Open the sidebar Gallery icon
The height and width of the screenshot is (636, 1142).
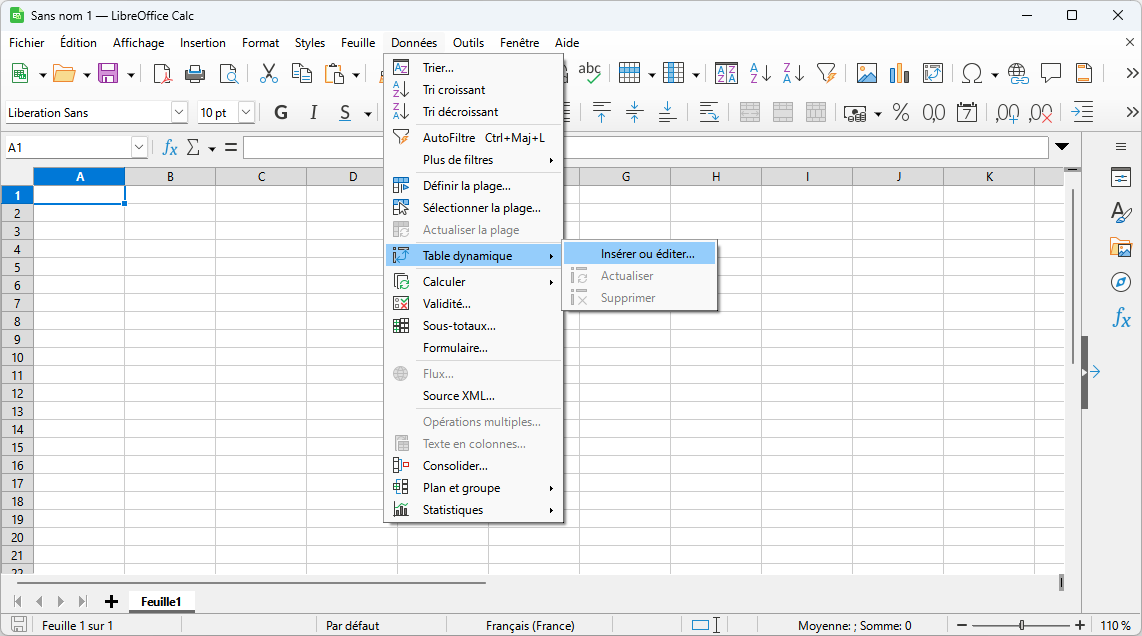[x=1121, y=247]
